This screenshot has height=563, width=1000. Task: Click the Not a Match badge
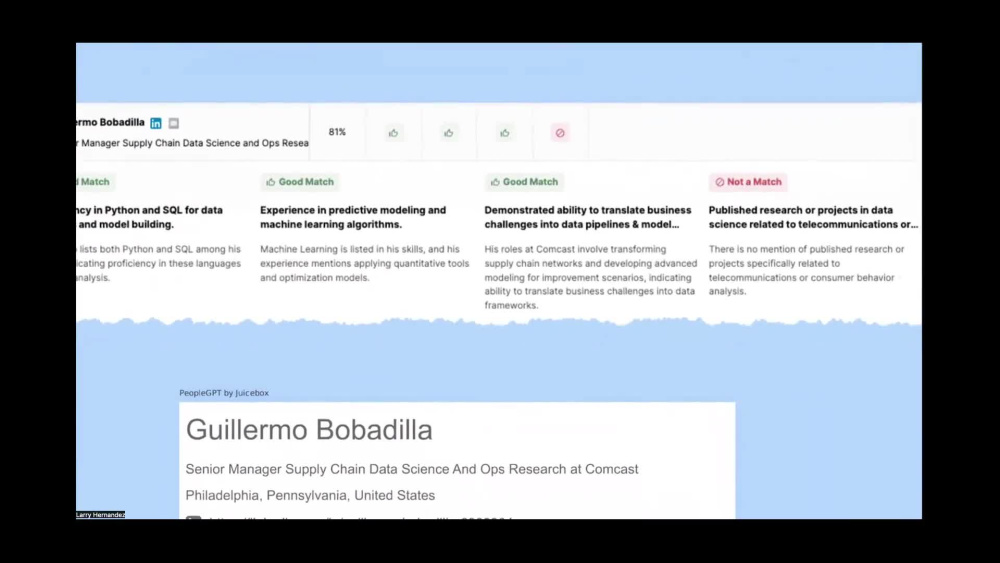(748, 182)
